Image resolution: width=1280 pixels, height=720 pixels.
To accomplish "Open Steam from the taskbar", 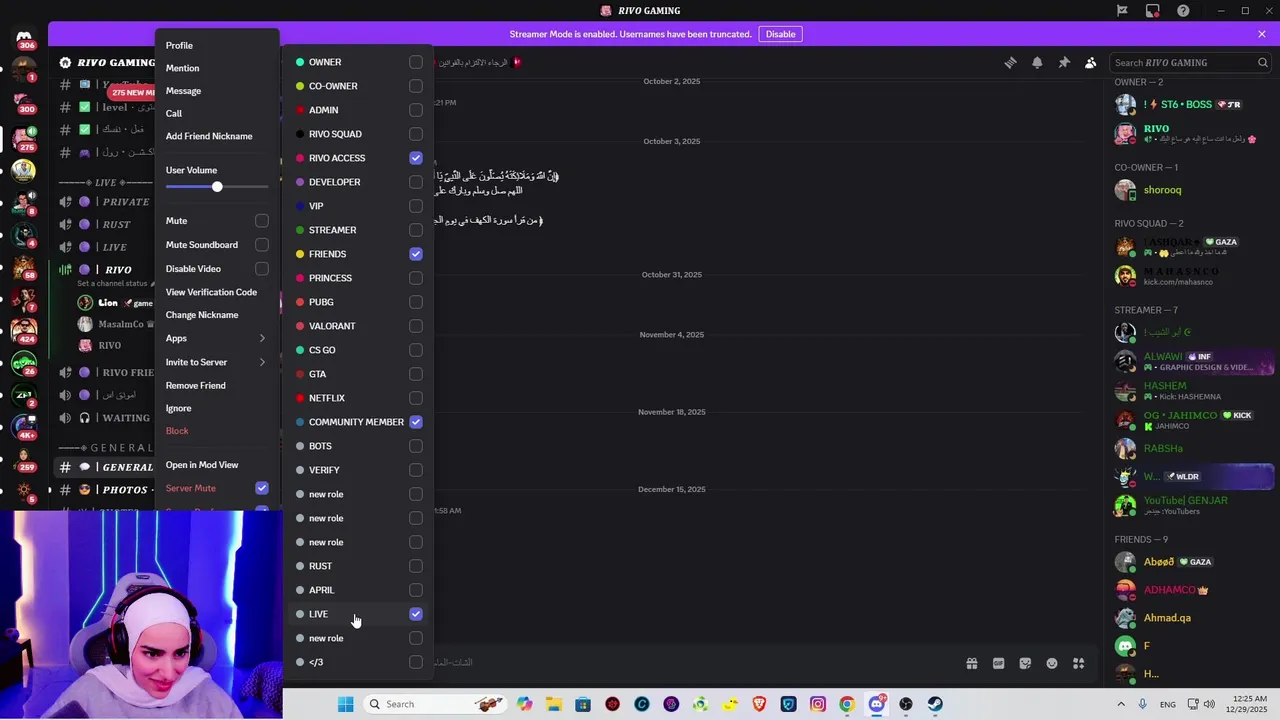I will click(935, 704).
